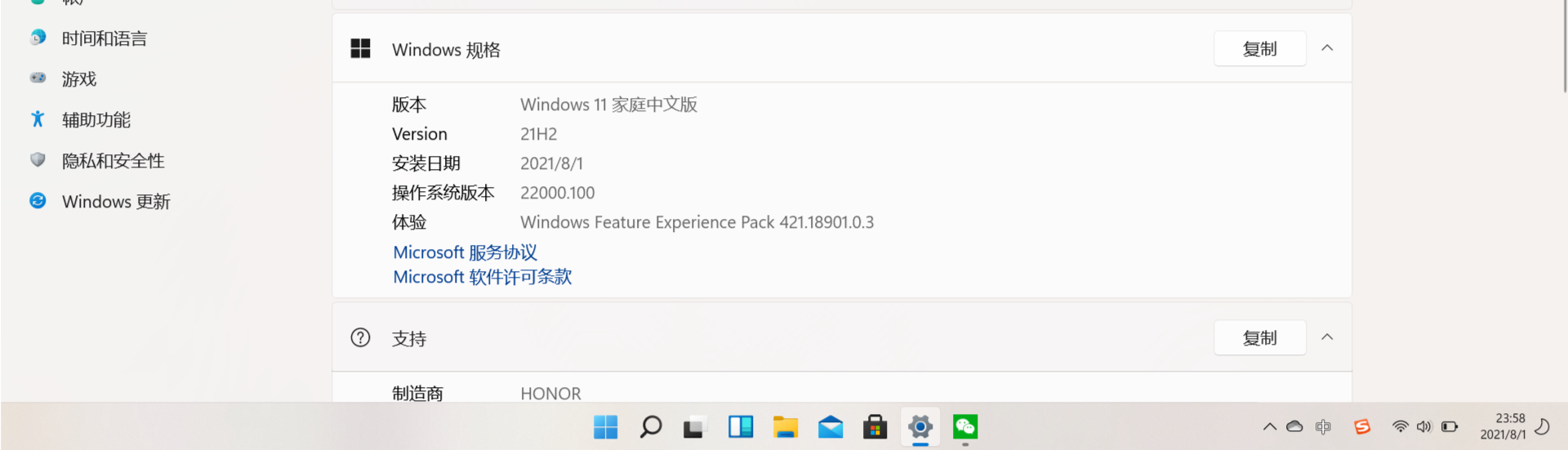Open WeChat from taskbar

964,427
